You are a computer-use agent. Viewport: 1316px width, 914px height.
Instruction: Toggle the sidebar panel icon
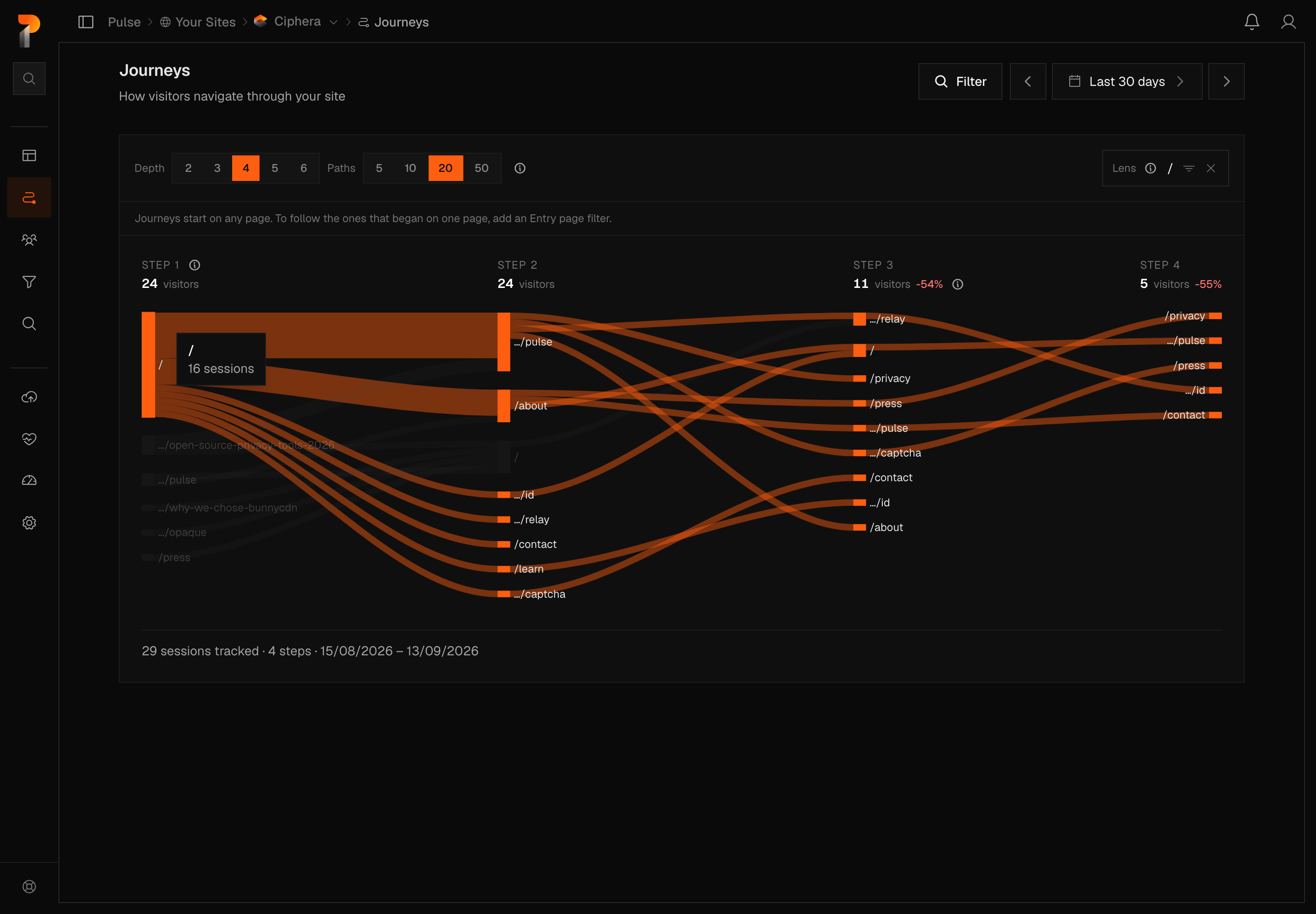[86, 22]
